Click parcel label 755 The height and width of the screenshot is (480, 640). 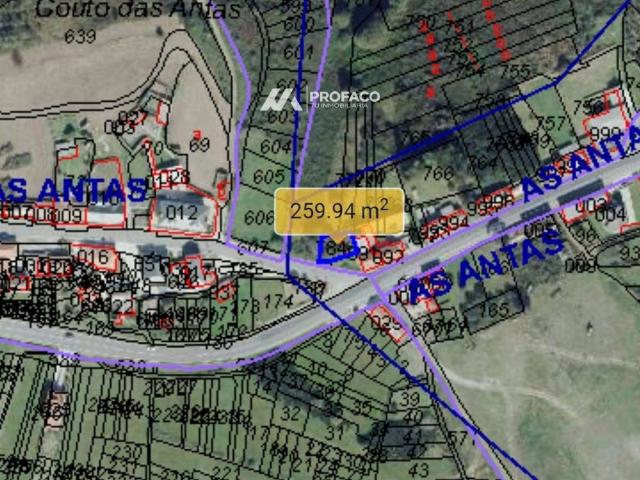[515, 72]
